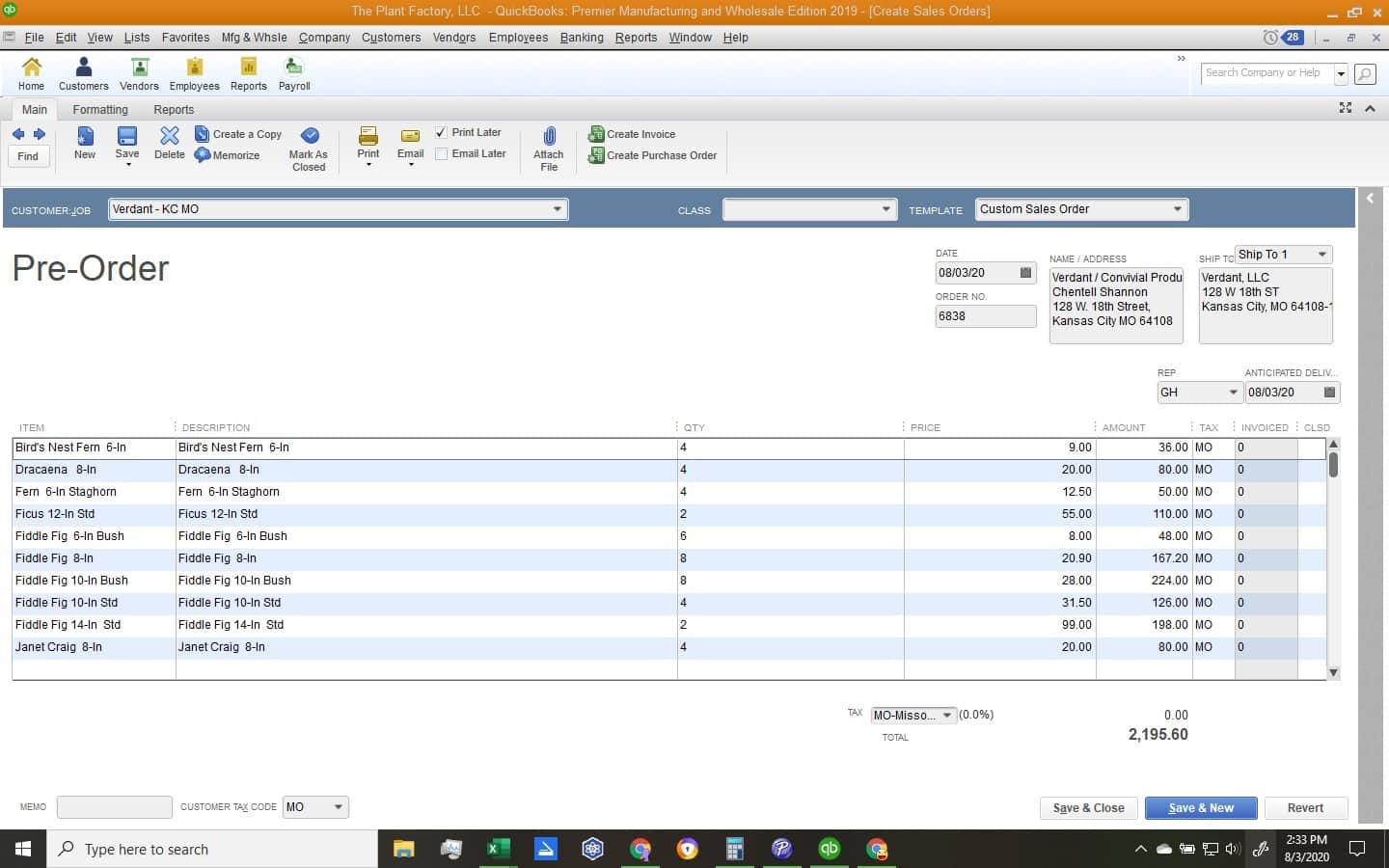Toggle CLSD box for Fiddle Fig 8-In row

click(x=1312, y=558)
